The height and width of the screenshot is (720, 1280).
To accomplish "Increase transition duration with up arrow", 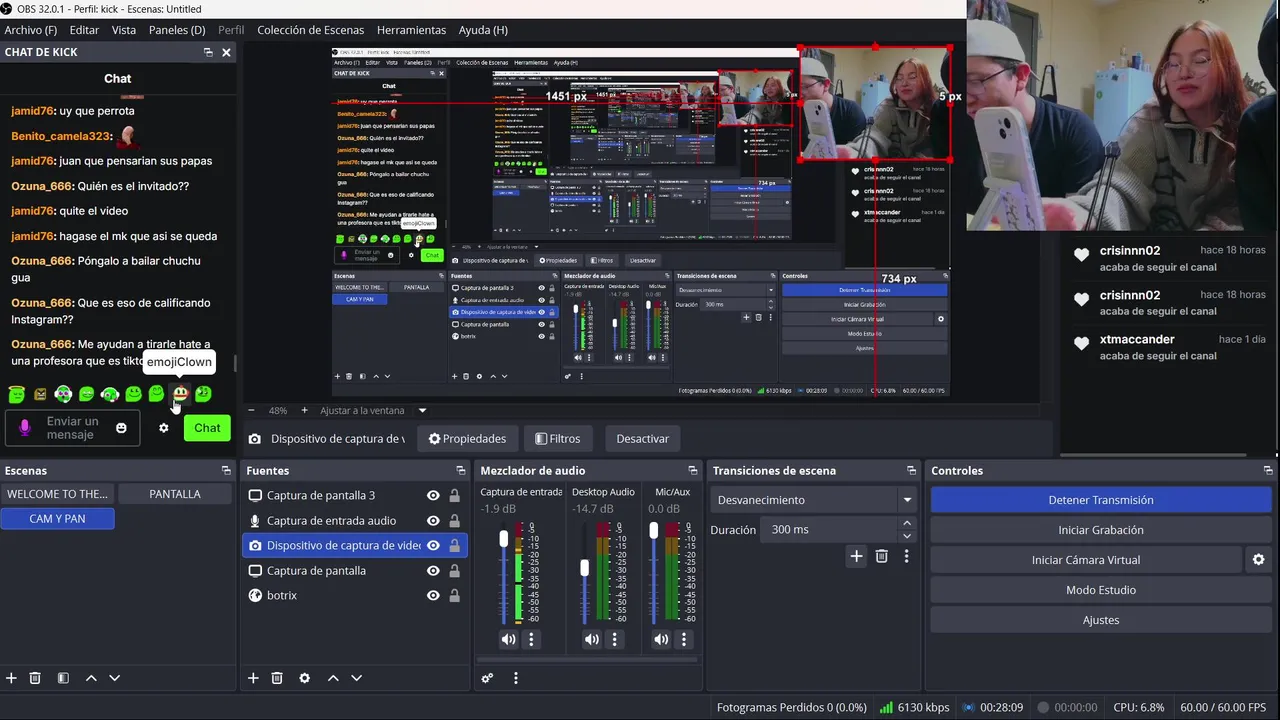I will (907, 523).
